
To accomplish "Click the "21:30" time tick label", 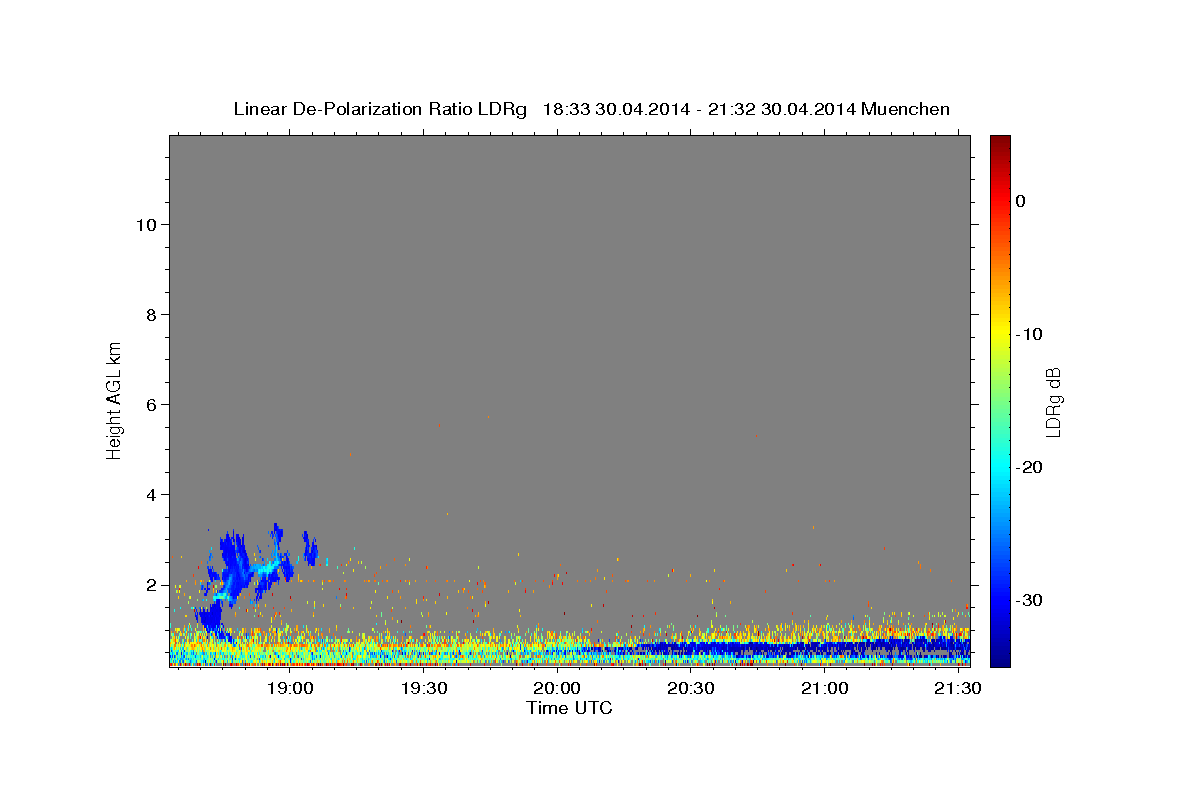I will (957, 689).
